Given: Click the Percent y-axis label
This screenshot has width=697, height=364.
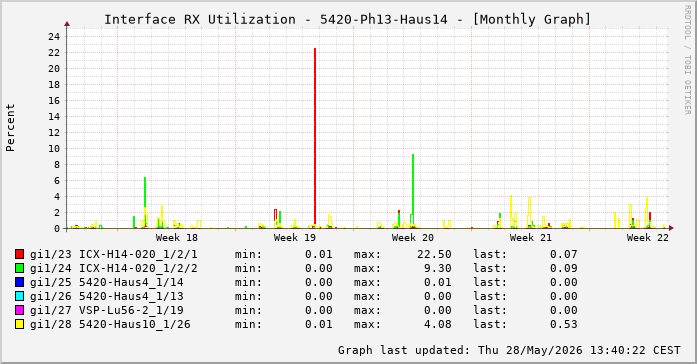Looking at the screenshot, I should coord(11,128).
